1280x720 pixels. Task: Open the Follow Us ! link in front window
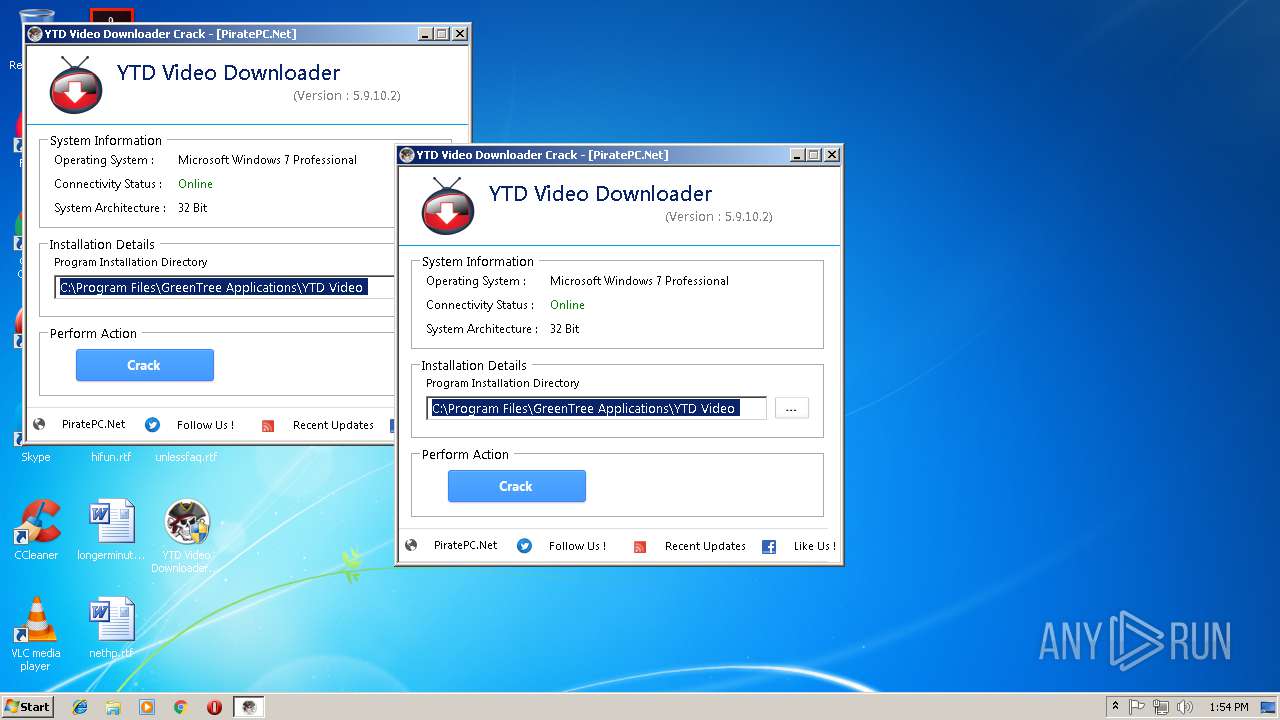tap(577, 546)
